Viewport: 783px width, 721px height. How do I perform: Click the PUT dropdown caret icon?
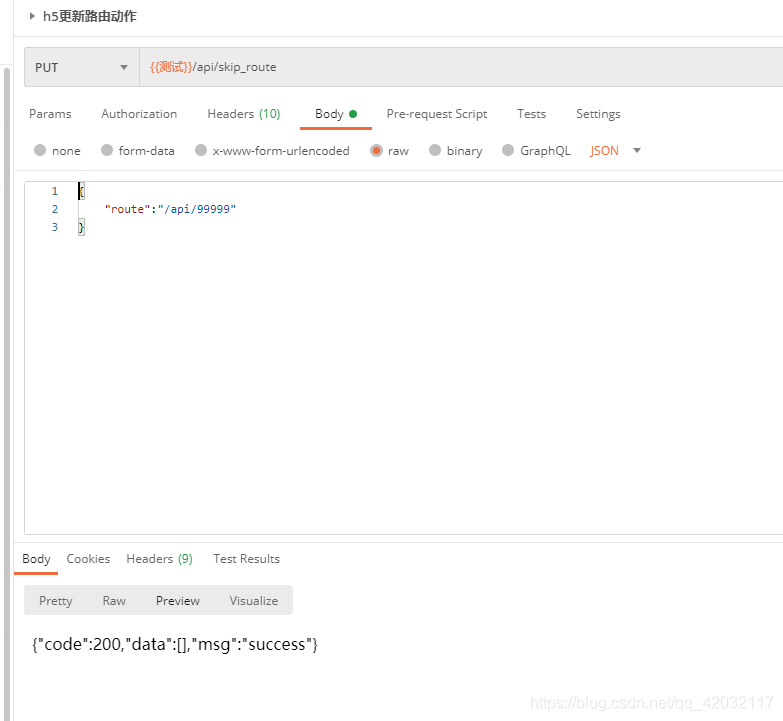[124, 67]
